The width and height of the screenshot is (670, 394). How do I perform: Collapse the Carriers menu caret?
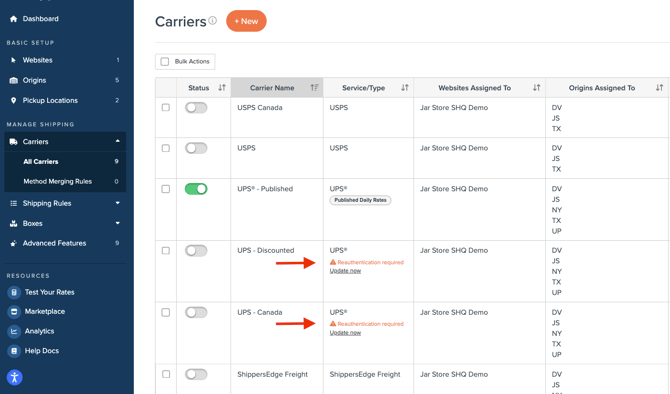click(118, 141)
